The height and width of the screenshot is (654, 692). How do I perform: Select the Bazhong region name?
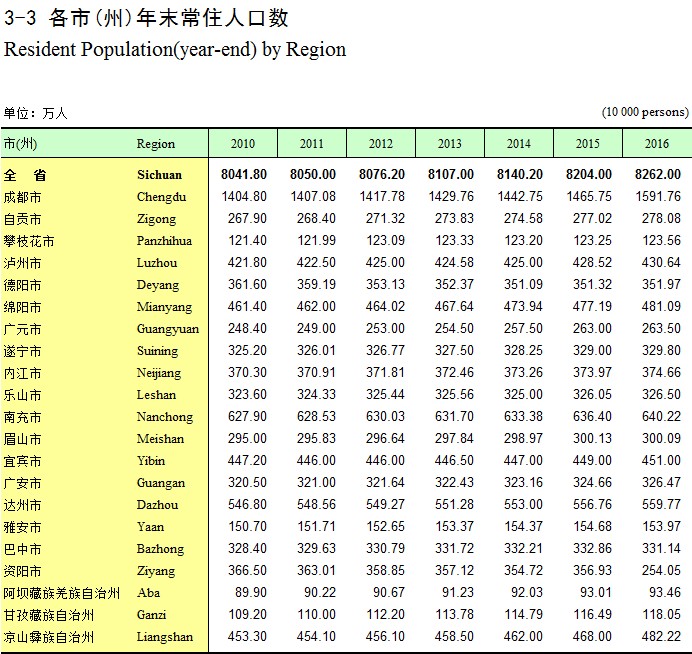160,549
